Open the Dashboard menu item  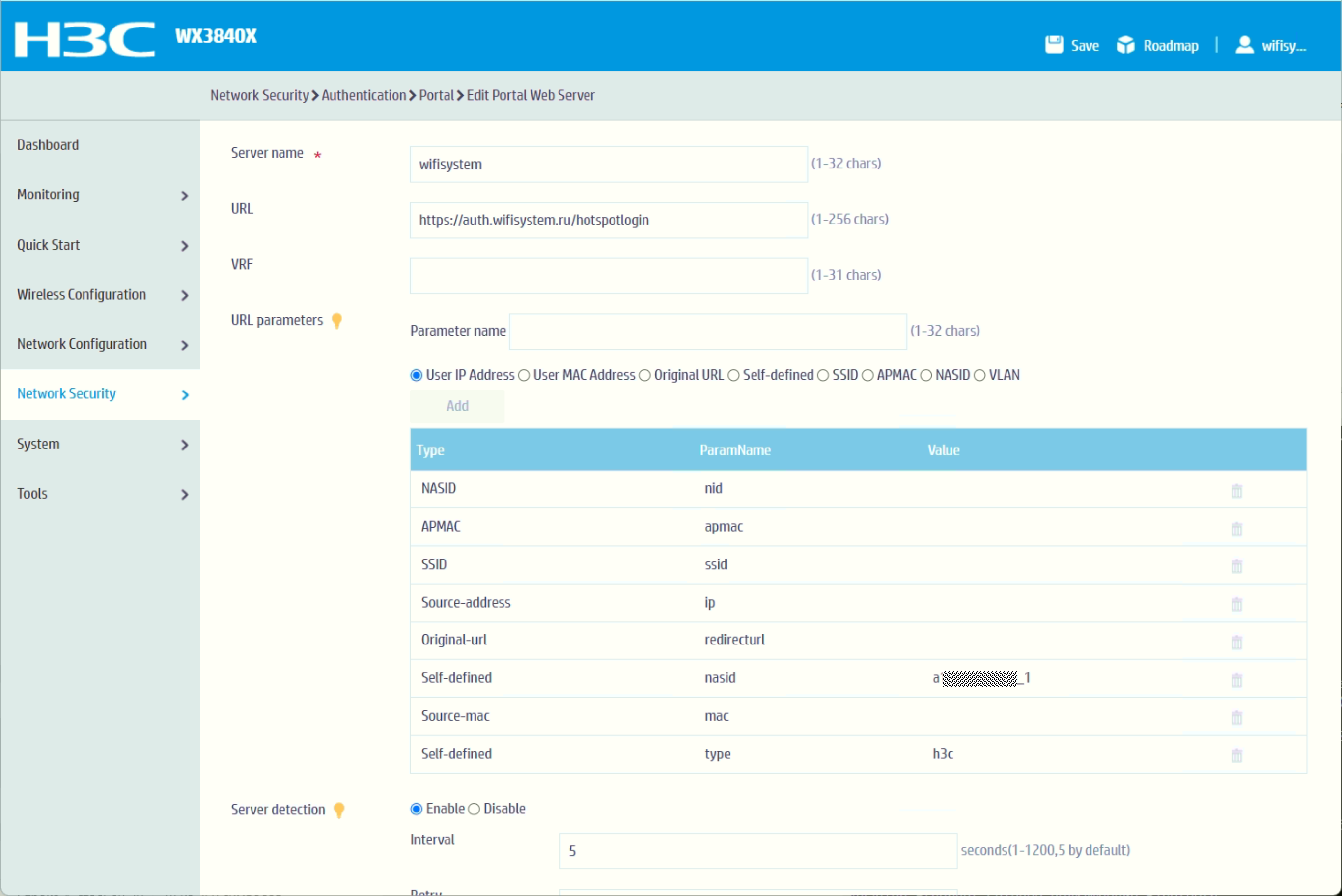(48, 145)
